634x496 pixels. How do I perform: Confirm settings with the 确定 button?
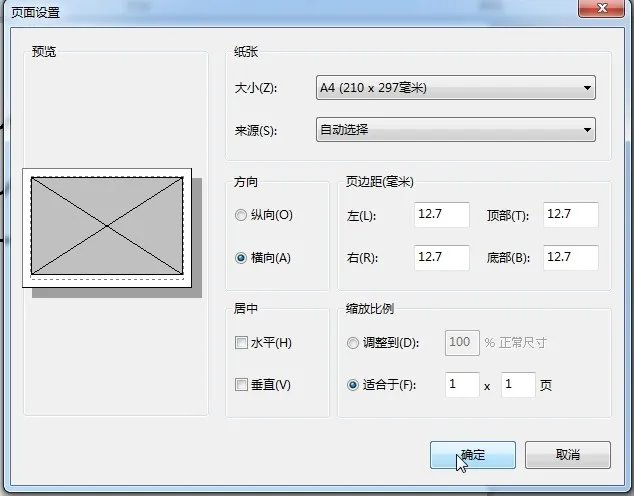(473, 455)
